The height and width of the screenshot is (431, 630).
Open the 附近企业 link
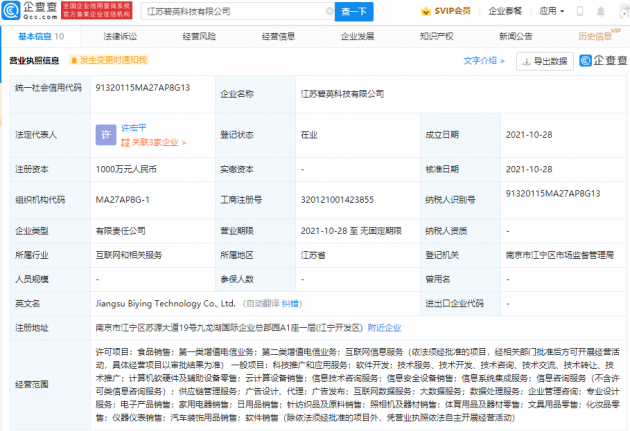(x=384, y=326)
